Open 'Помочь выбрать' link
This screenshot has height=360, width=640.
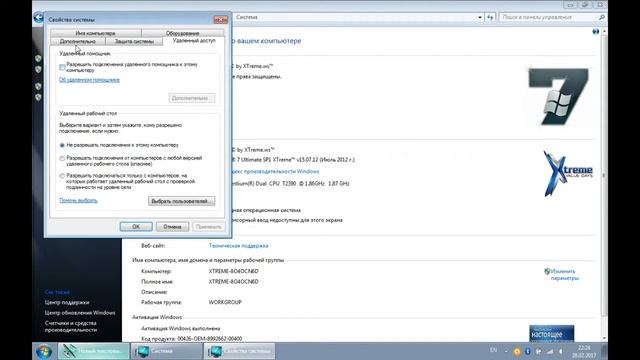coord(78,200)
